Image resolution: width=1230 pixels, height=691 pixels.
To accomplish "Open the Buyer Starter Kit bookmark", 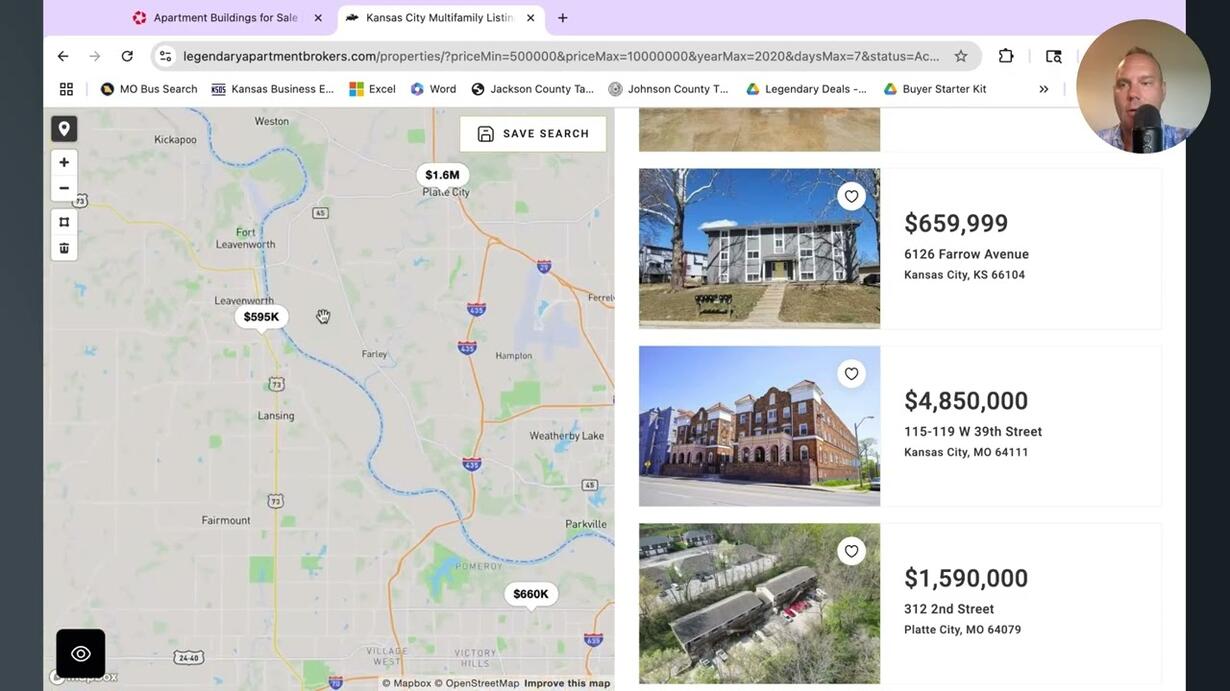I will (935, 89).
